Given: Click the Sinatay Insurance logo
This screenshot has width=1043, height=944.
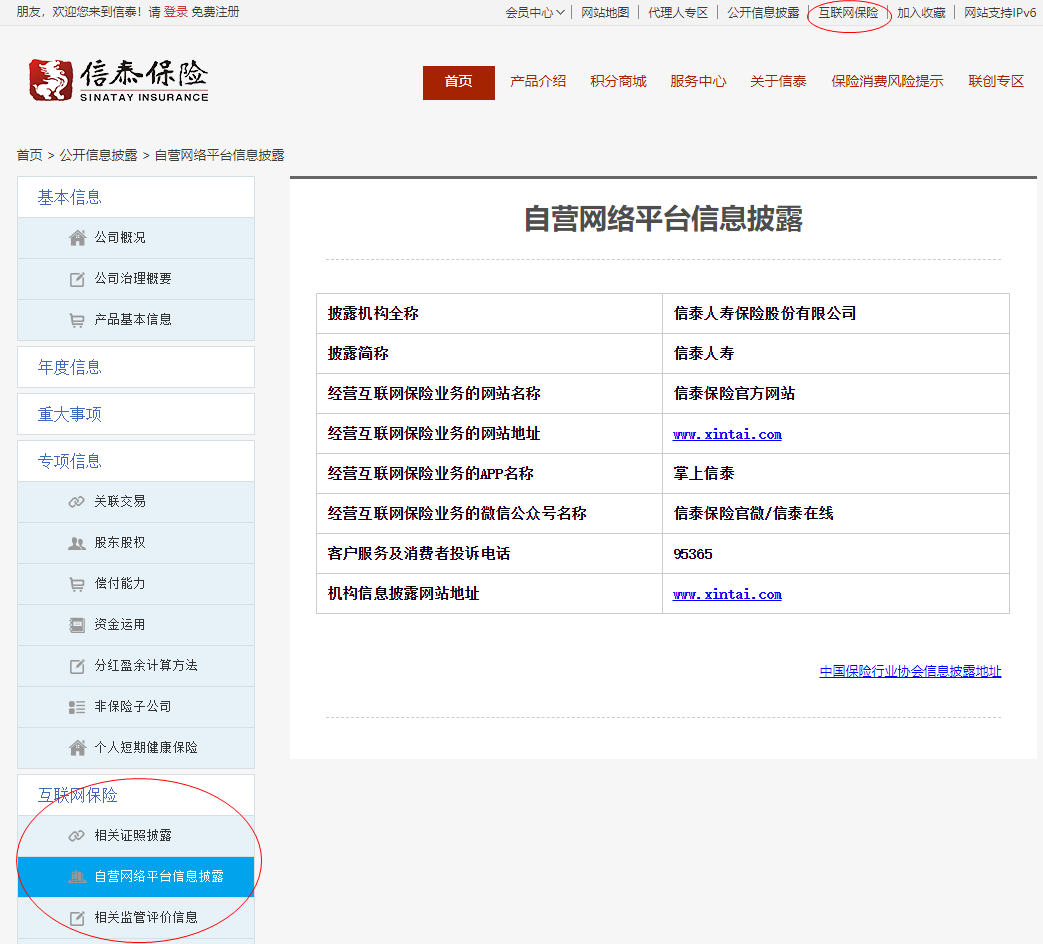Looking at the screenshot, I should point(119,80).
